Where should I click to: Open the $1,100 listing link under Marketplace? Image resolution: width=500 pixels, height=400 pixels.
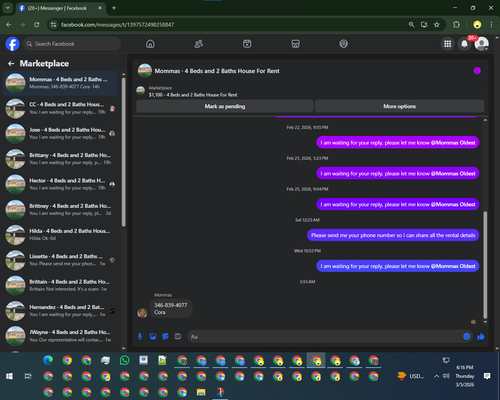[193, 95]
